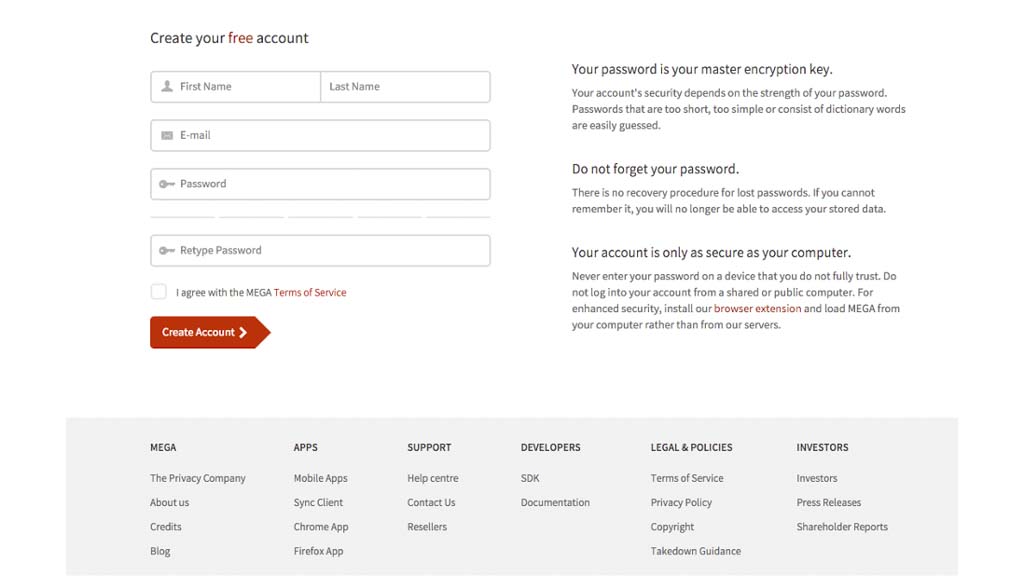The height and width of the screenshot is (576, 1024).
Task: Click the password strength indicator bar
Action: pyautogui.click(x=320, y=216)
